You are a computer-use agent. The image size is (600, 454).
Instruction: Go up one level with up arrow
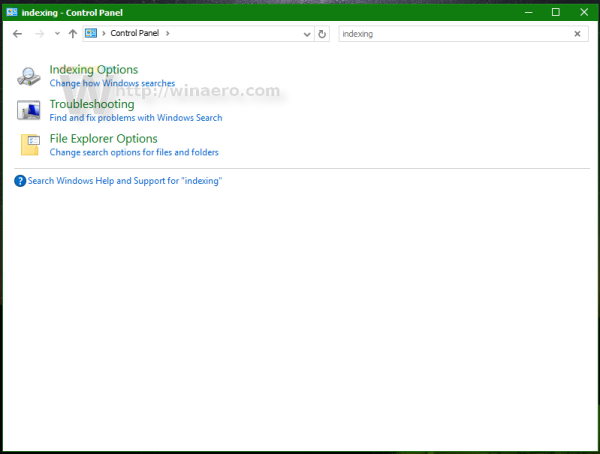pyautogui.click(x=73, y=34)
